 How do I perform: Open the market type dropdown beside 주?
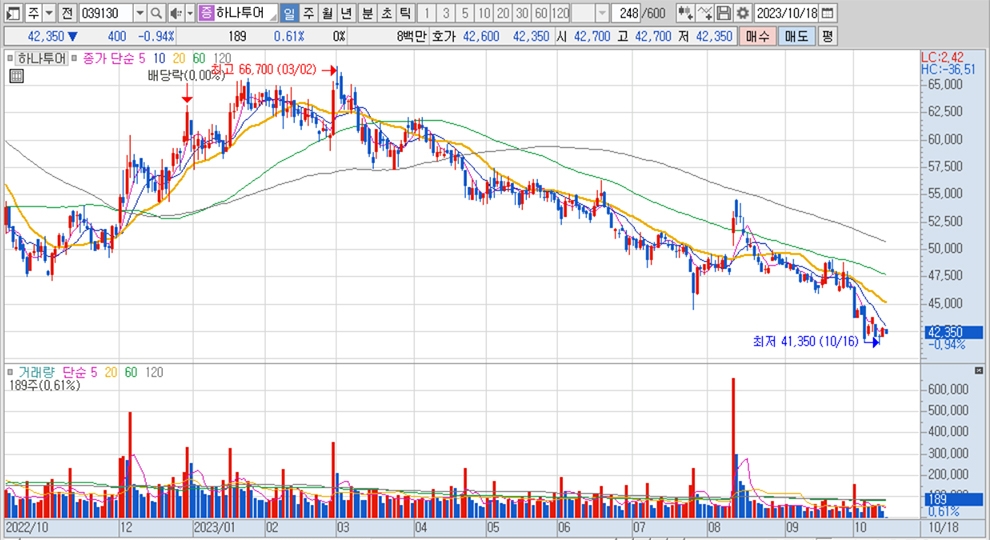pos(49,13)
